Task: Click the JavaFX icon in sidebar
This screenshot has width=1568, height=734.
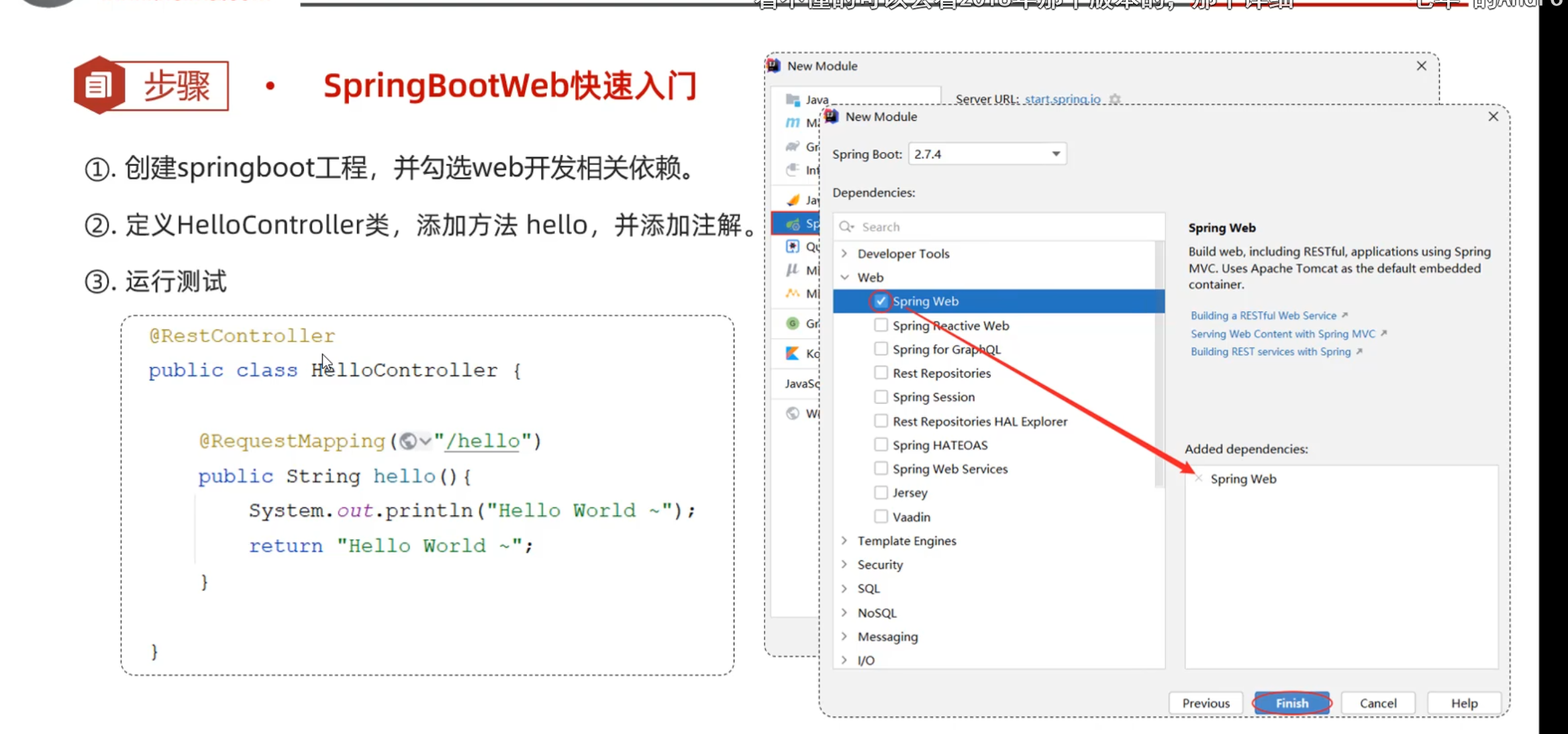Action: [x=793, y=200]
